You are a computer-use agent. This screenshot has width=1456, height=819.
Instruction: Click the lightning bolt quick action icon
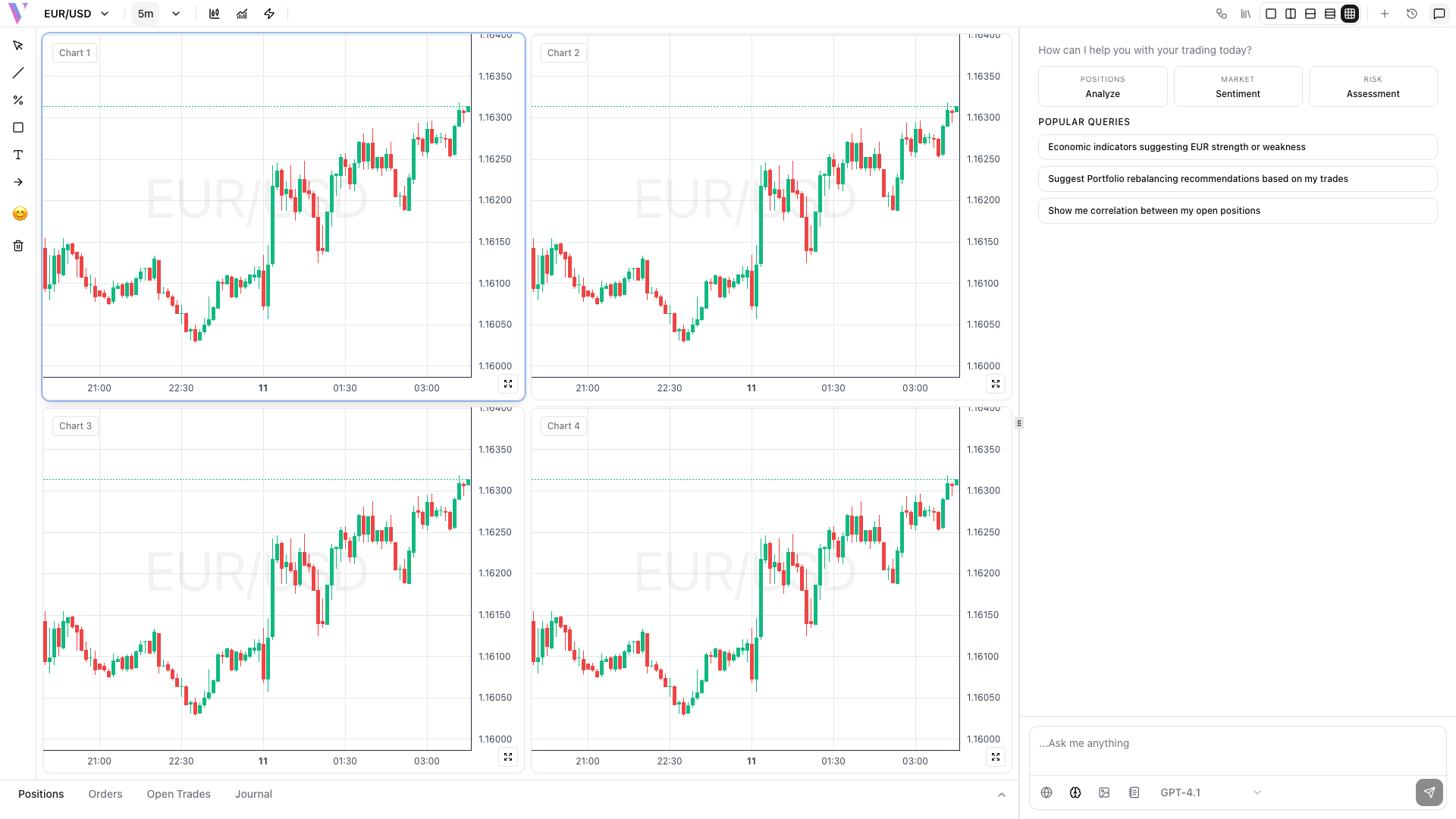click(x=269, y=14)
